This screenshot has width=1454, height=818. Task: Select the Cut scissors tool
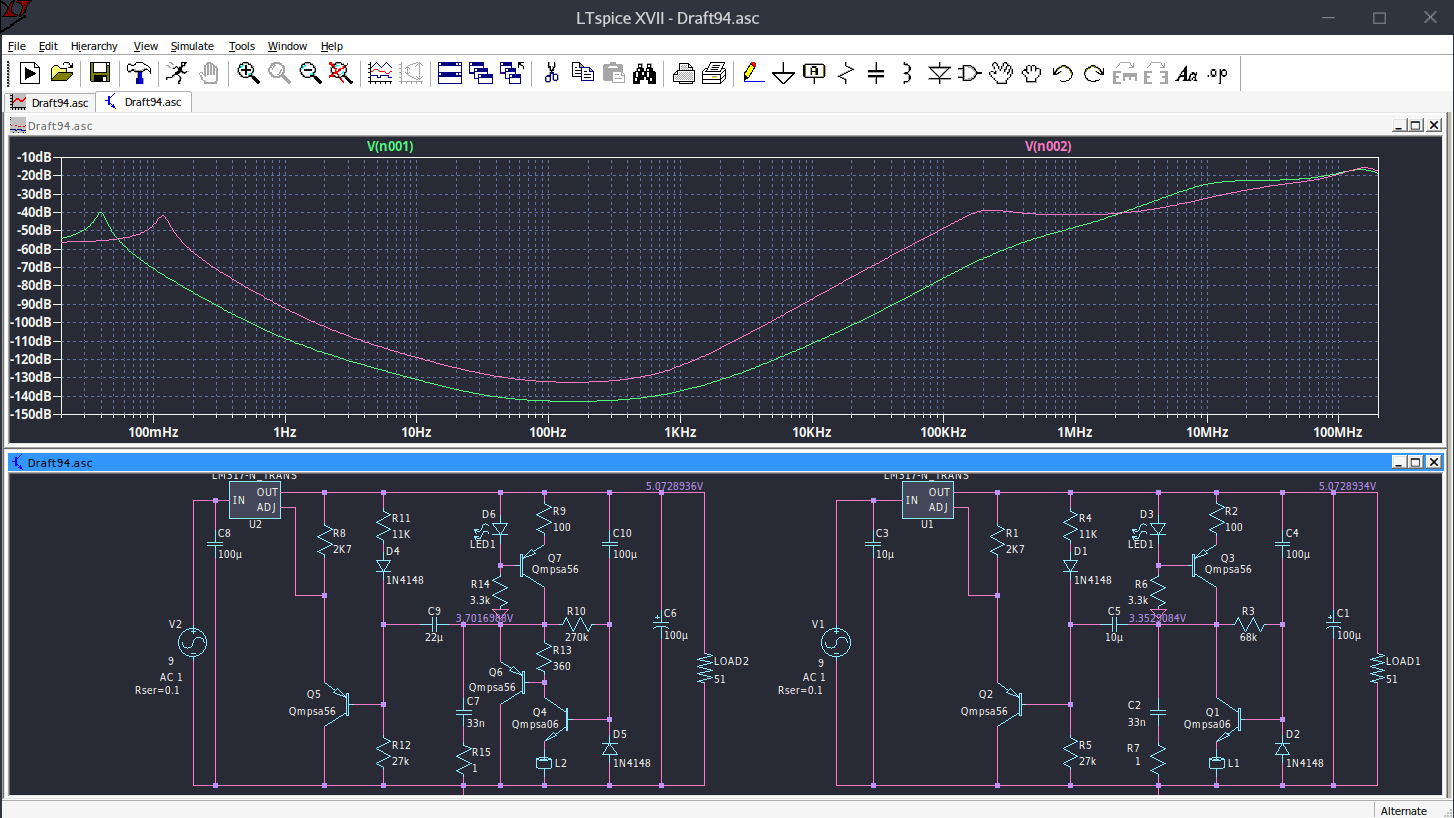[551, 73]
